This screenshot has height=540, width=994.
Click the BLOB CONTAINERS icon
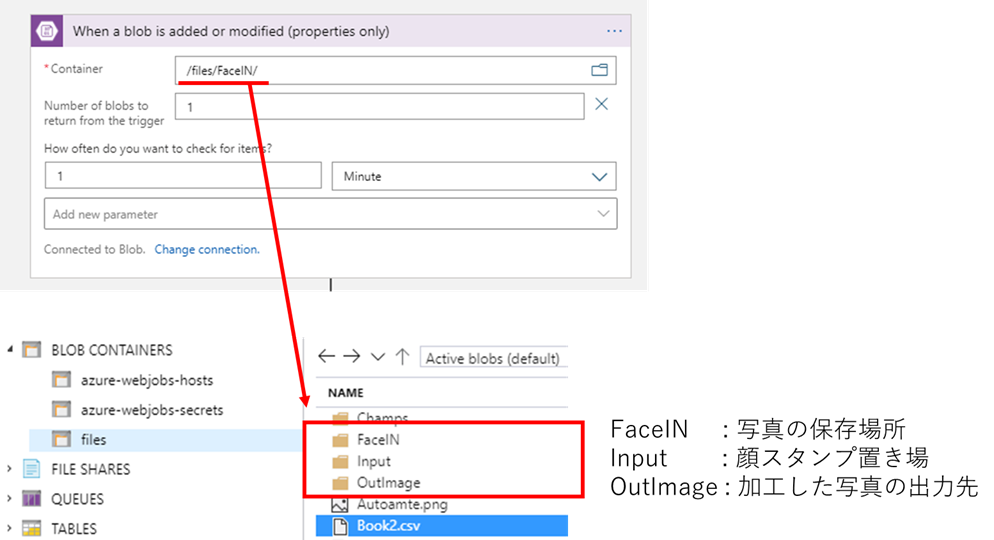32,349
